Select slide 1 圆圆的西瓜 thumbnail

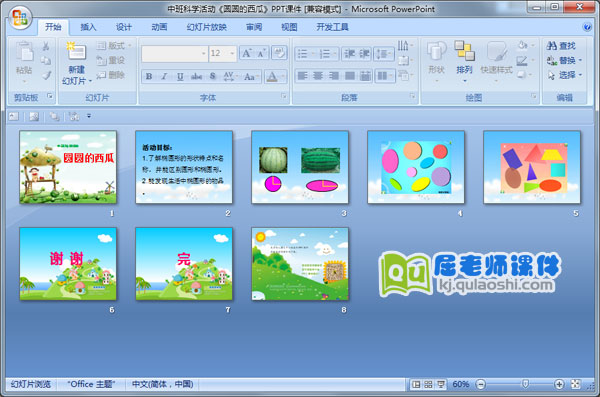pyautogui.click(x=68, y=167)
